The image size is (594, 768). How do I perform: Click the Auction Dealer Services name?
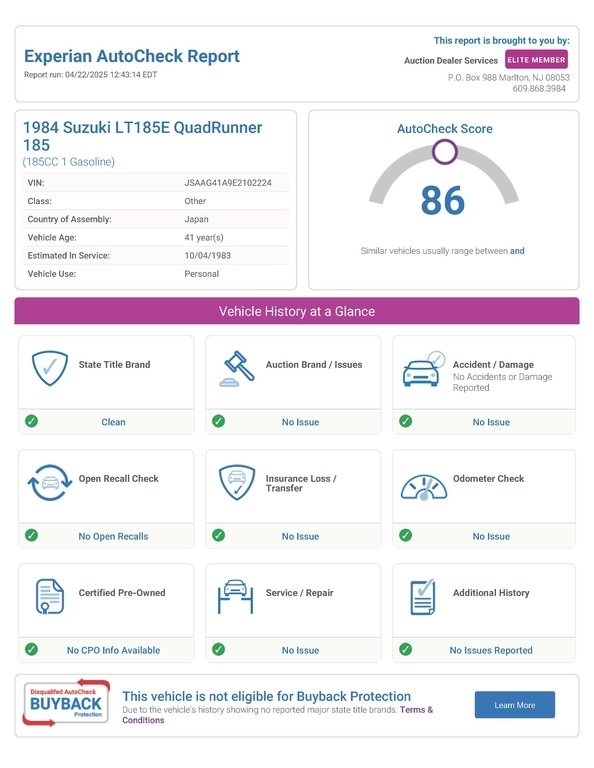tap(451, 61)
